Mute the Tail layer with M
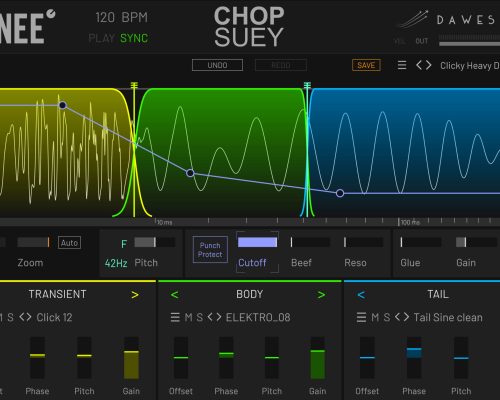 pos(375,317)
